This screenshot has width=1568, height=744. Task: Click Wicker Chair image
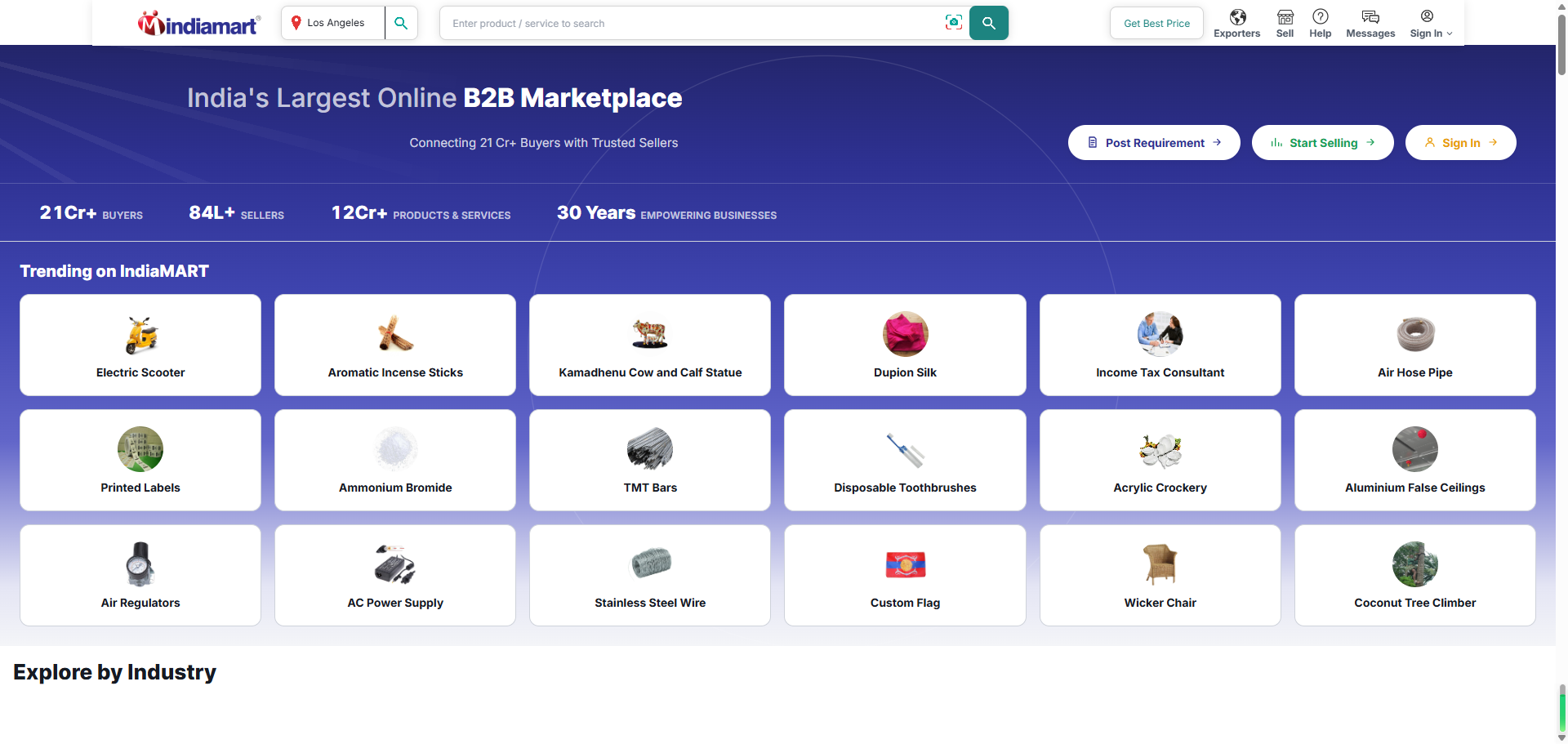pyautogui.click(x=1160, y=564)
